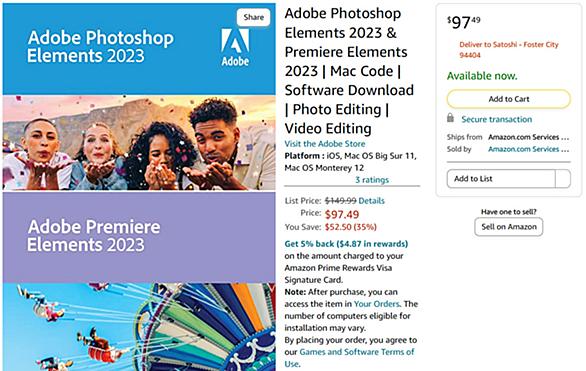Click the Adobe Premiere Elements 2023 purple banner
586x371 pixels.
[x=139, y=237]
